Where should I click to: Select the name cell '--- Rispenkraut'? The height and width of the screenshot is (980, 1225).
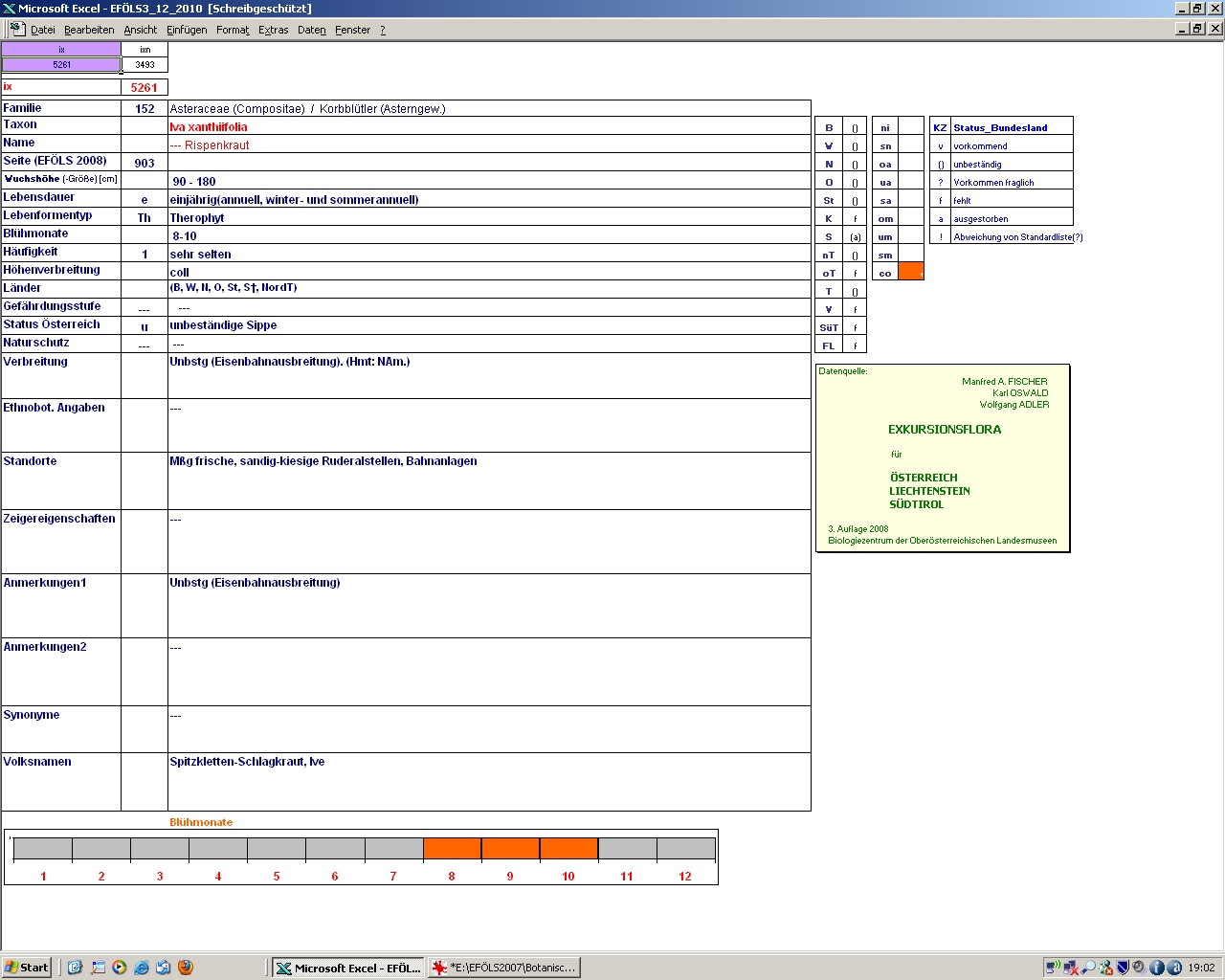click(x=489, y=145)
